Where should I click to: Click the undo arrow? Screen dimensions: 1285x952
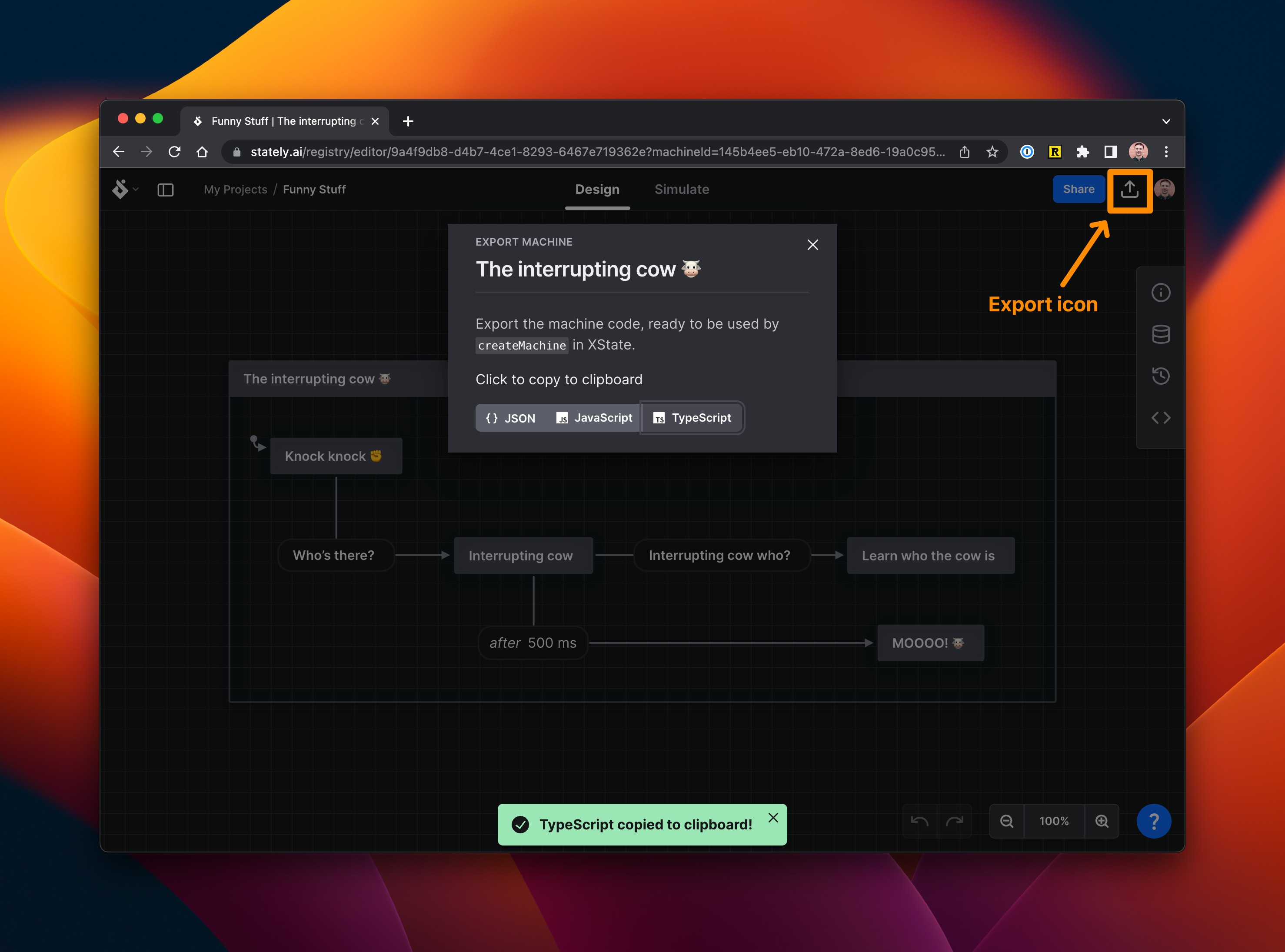[x=920, y=821]
